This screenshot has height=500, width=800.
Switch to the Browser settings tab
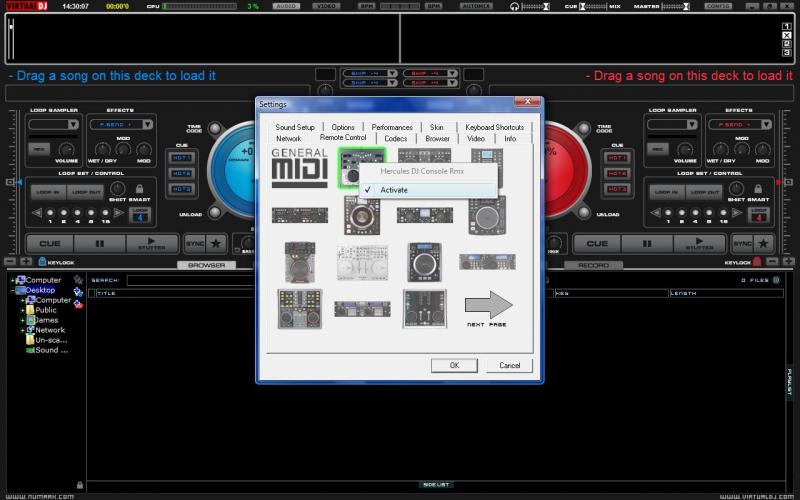click(x=437, y=138)
